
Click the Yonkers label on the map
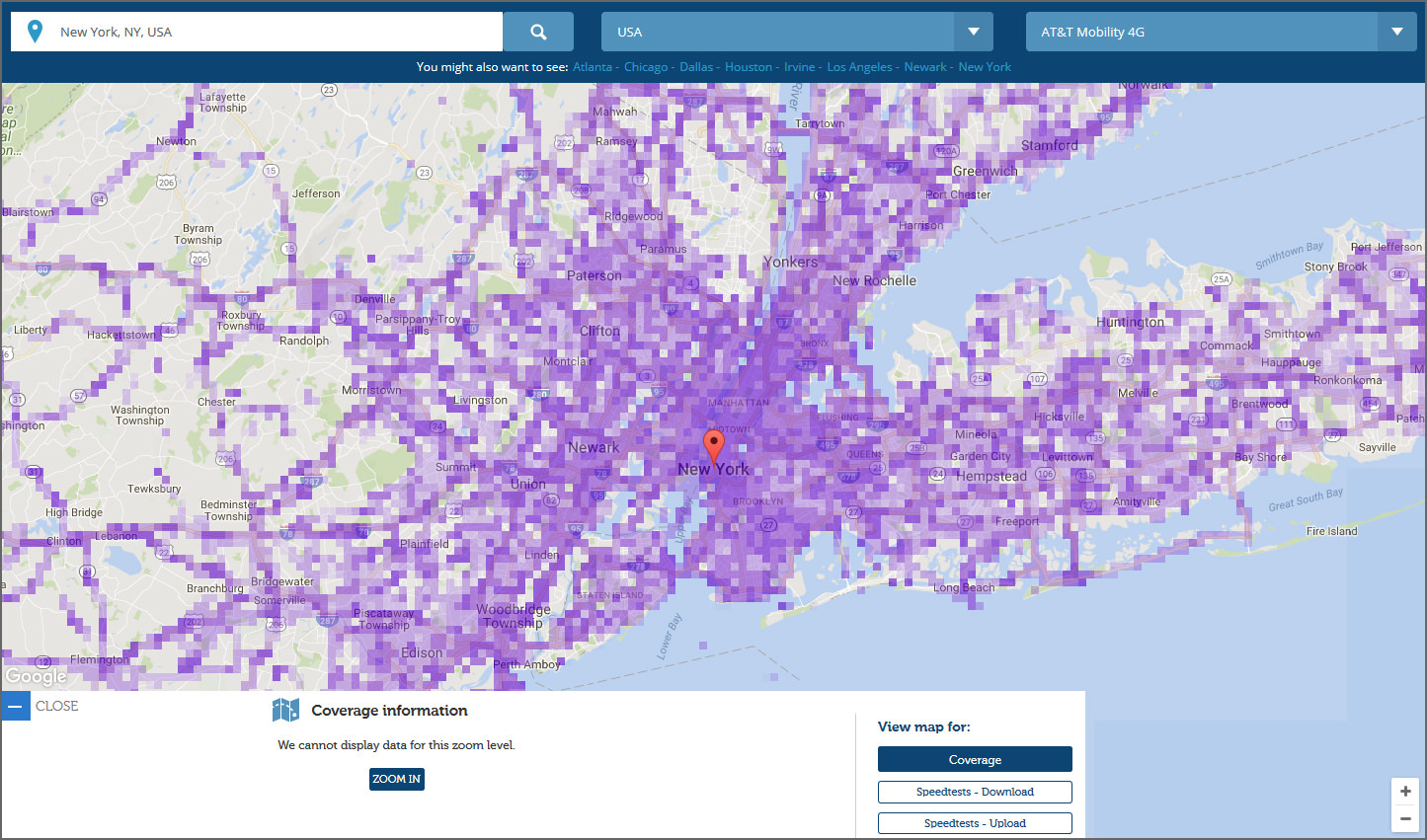tap(790, 262)
